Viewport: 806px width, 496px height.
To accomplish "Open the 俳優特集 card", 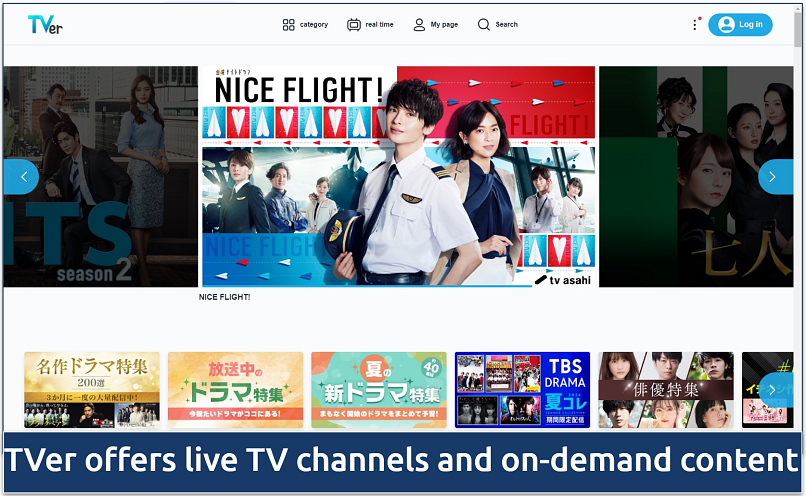I will (666, 390).
